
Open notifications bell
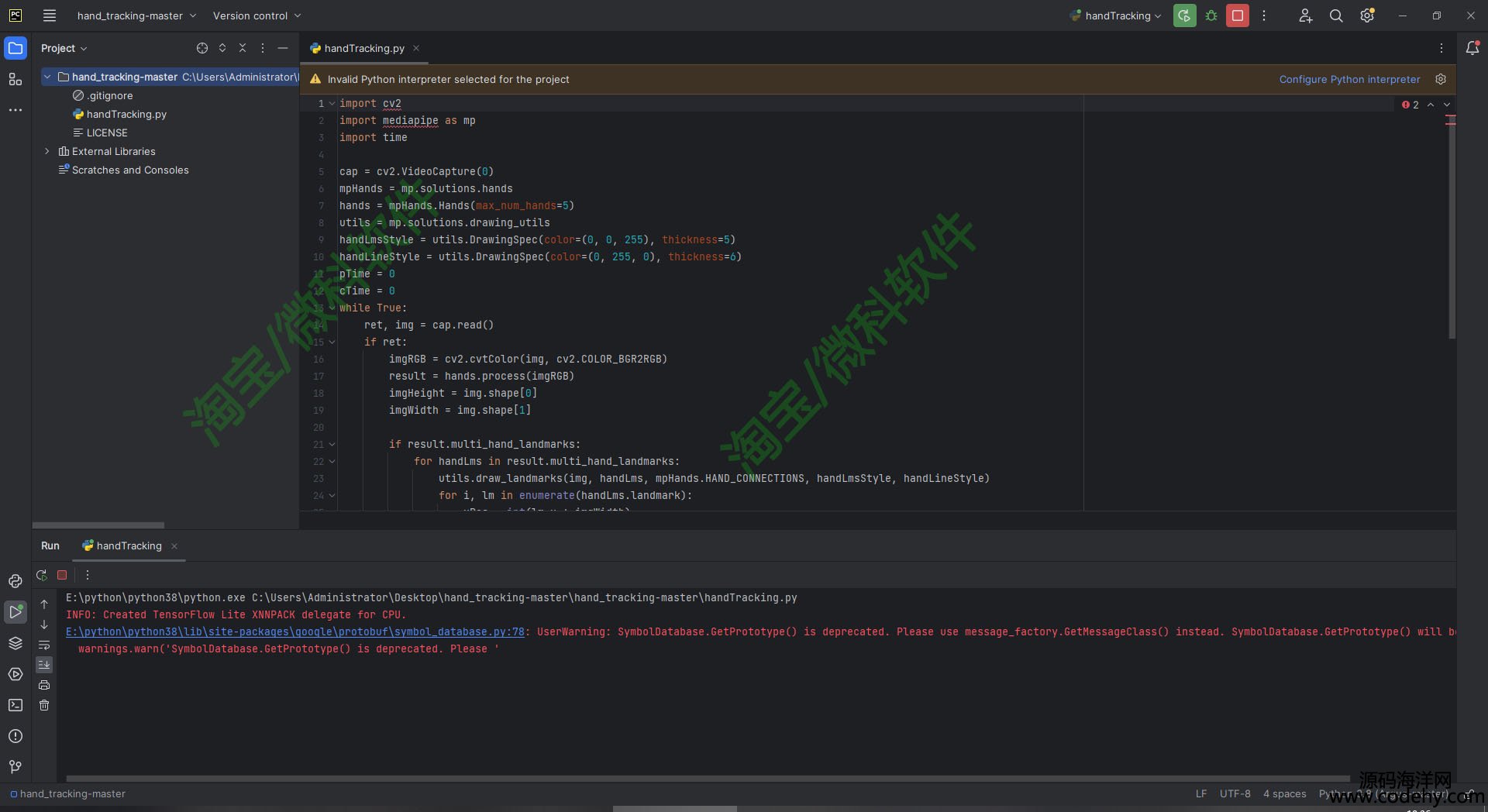[1472, 48]
